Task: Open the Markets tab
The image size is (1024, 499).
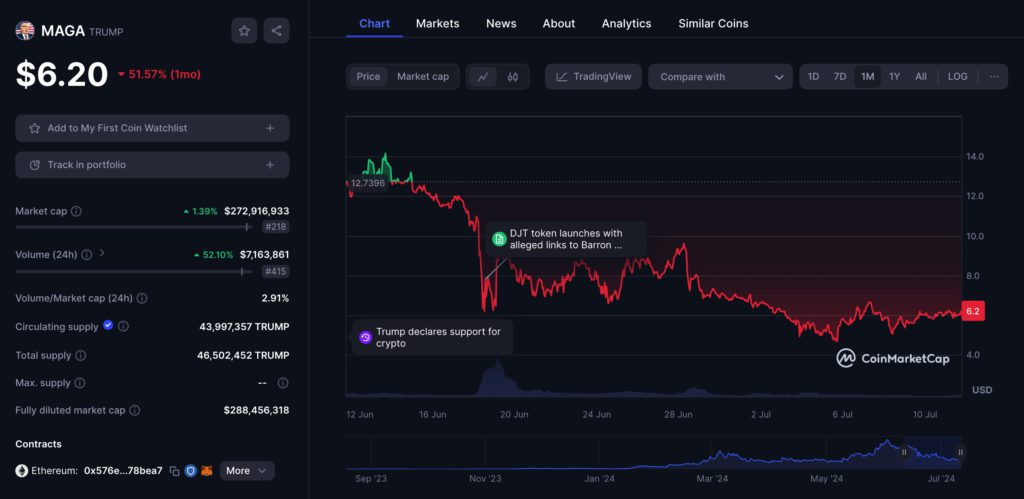Action: coord(438,24)
